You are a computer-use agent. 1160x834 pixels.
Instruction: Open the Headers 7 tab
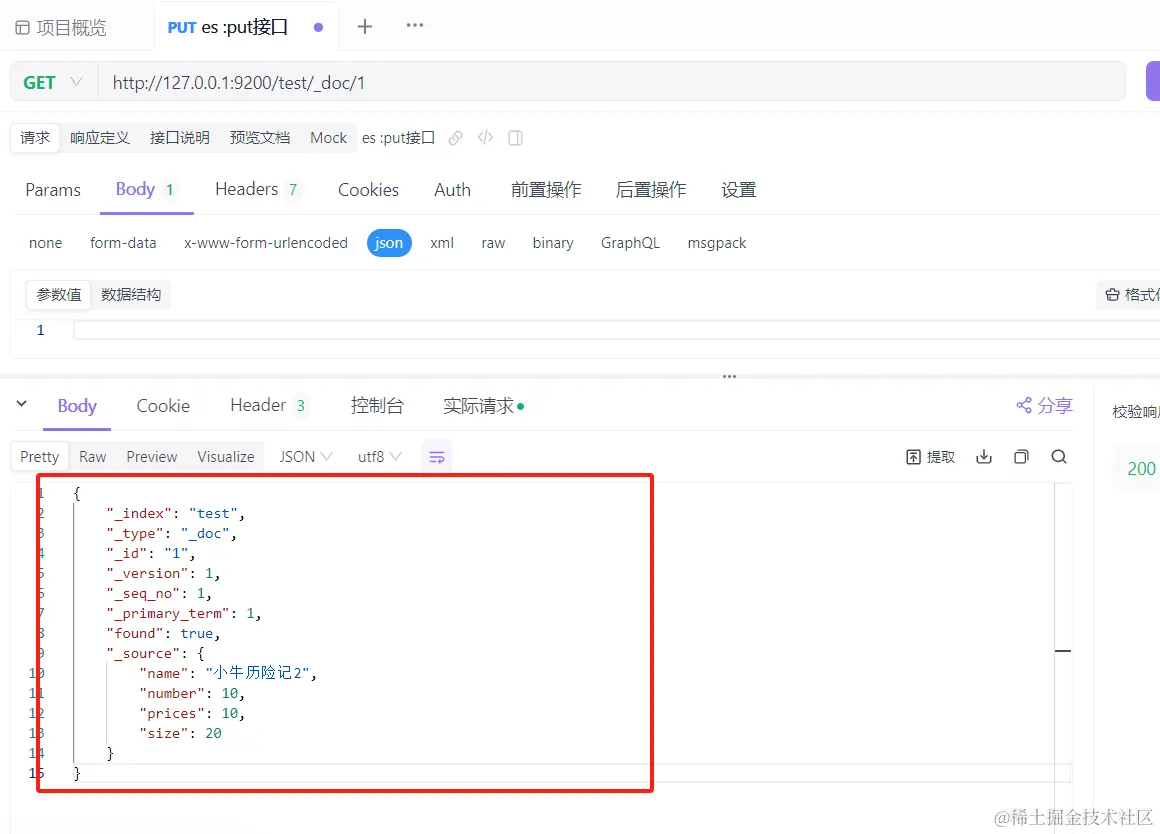[257, 189]
